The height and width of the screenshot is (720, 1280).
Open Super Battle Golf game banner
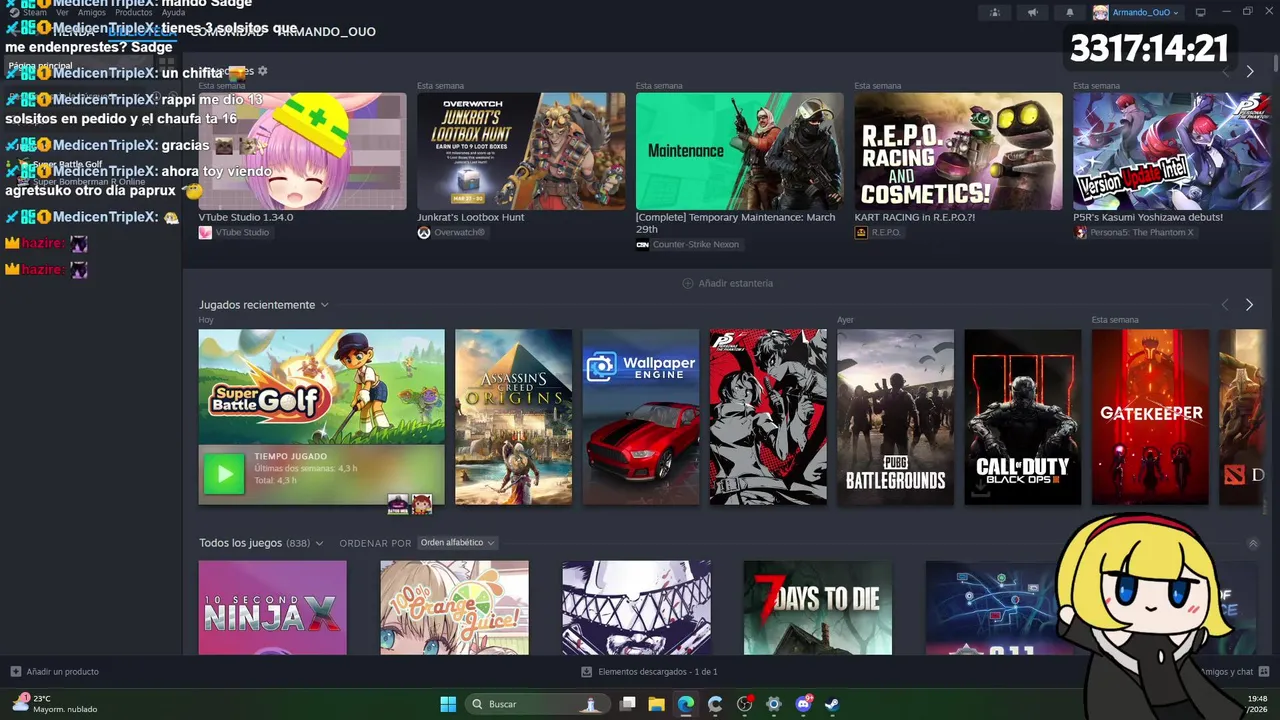point(321,387)
